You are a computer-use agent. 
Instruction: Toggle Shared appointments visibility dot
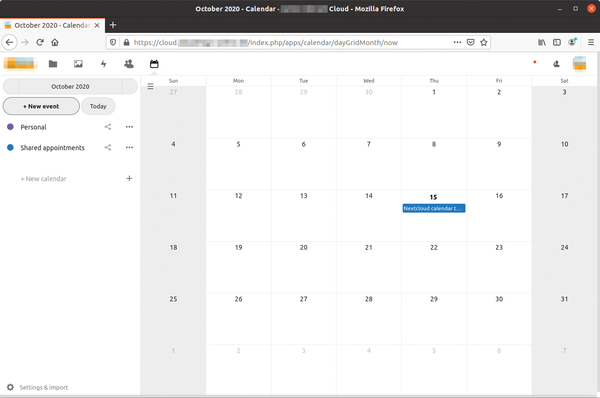coord(10,147)
